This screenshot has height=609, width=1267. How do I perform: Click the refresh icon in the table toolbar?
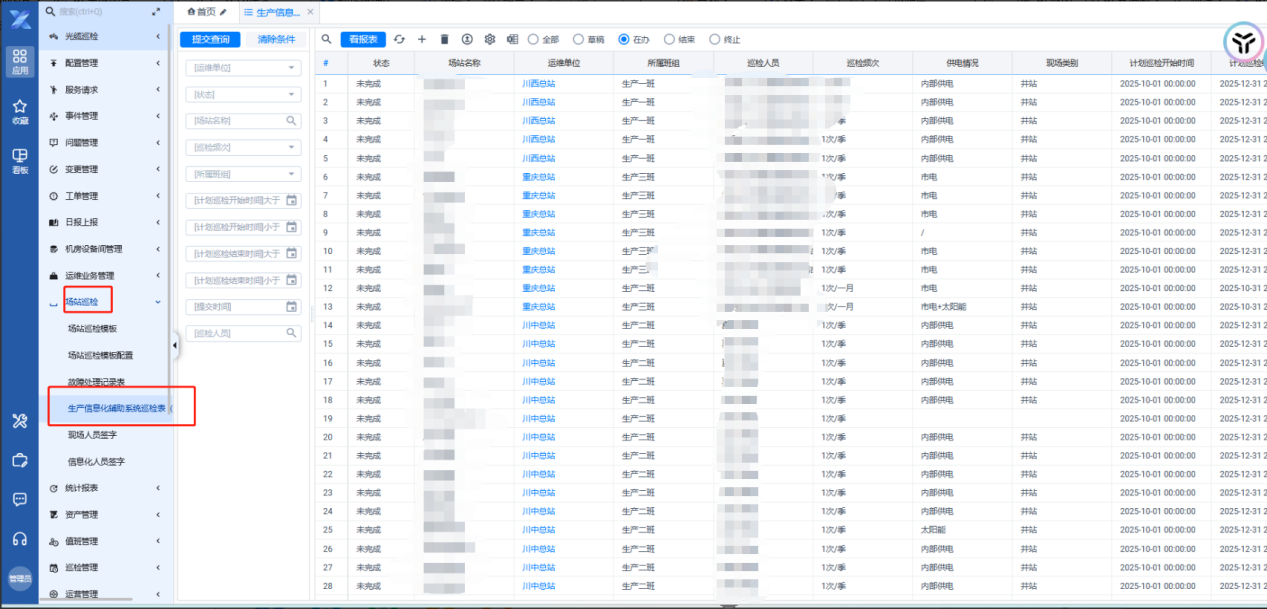pyautogui.click(x=399, y=39)
